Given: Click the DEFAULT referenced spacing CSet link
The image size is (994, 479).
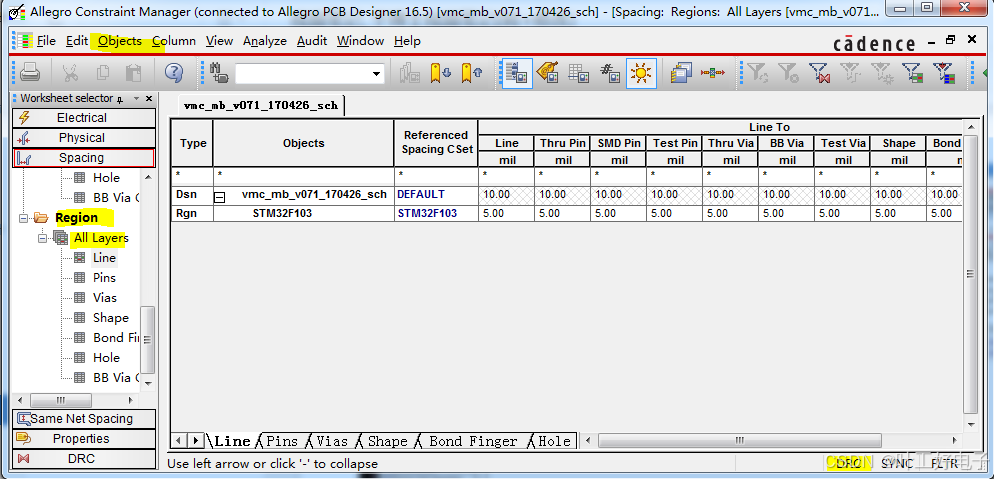Looking at the screenshot, I should tap(421, 195).
